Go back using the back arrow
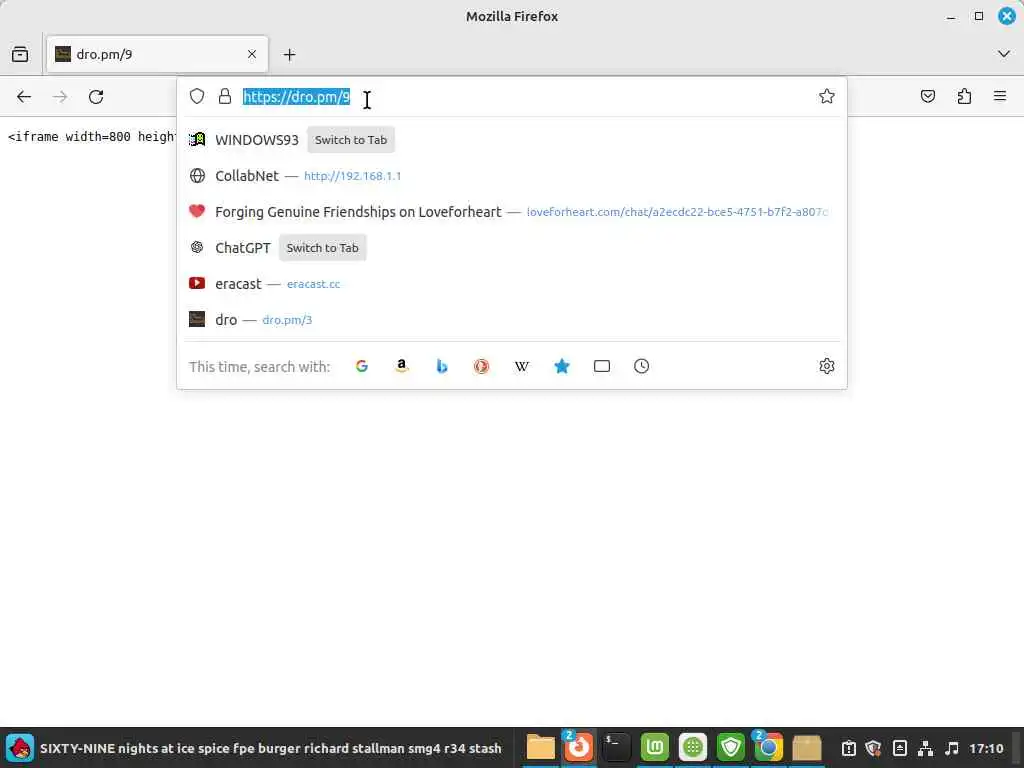 pos(24,97)
